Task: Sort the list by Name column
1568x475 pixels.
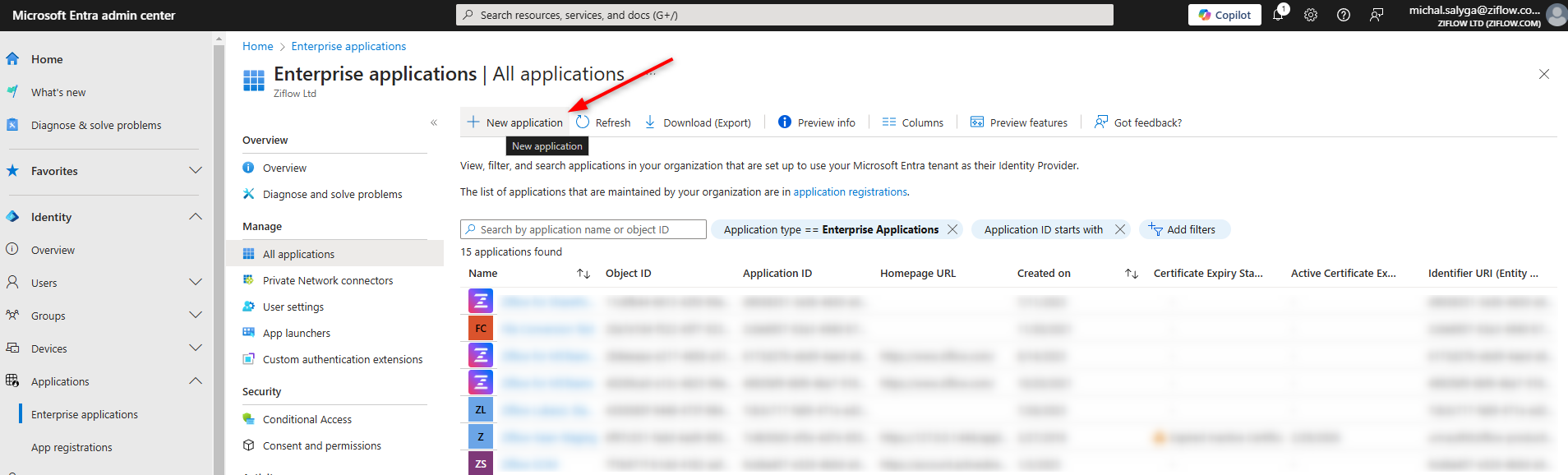Action: click(583, 274)
